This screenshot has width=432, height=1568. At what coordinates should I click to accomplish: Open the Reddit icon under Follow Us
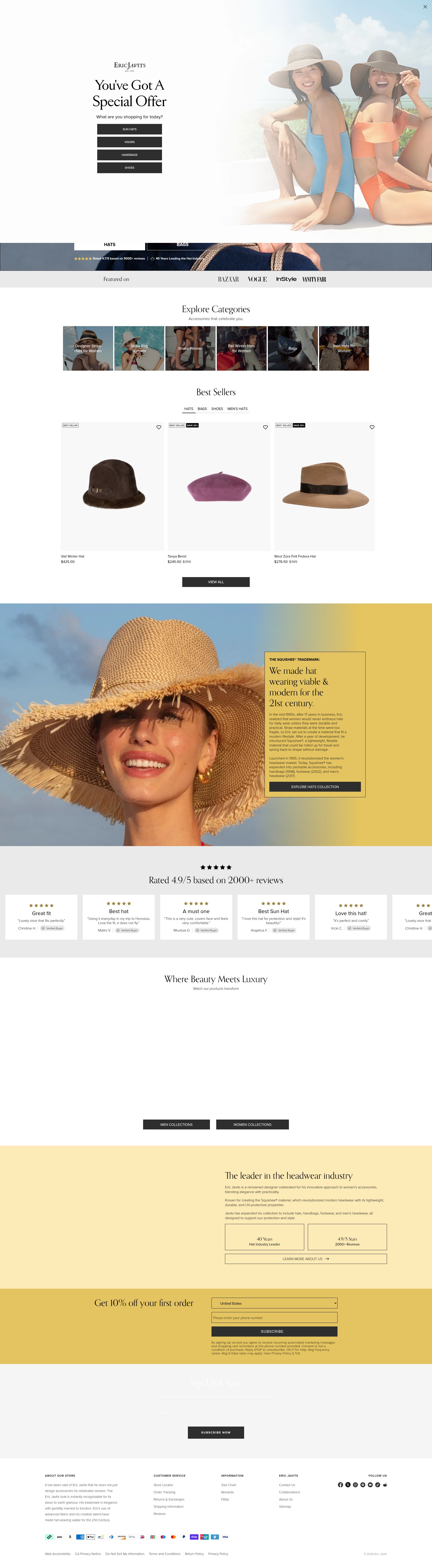(385, 1485)
